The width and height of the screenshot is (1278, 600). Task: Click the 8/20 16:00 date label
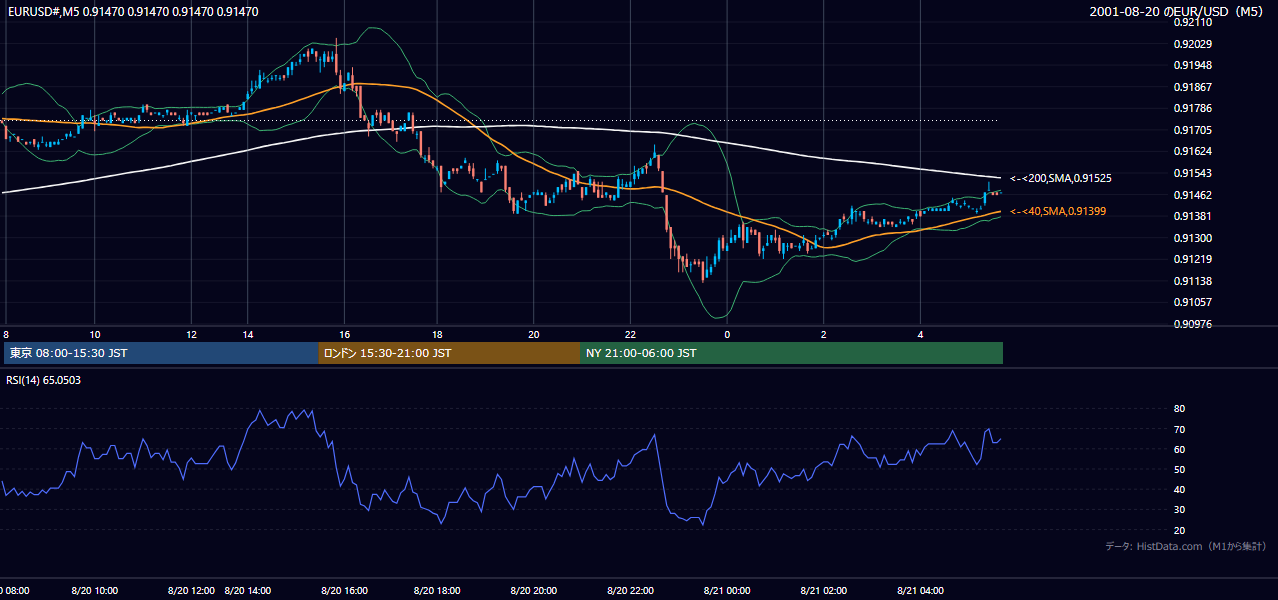click(344, 590)
